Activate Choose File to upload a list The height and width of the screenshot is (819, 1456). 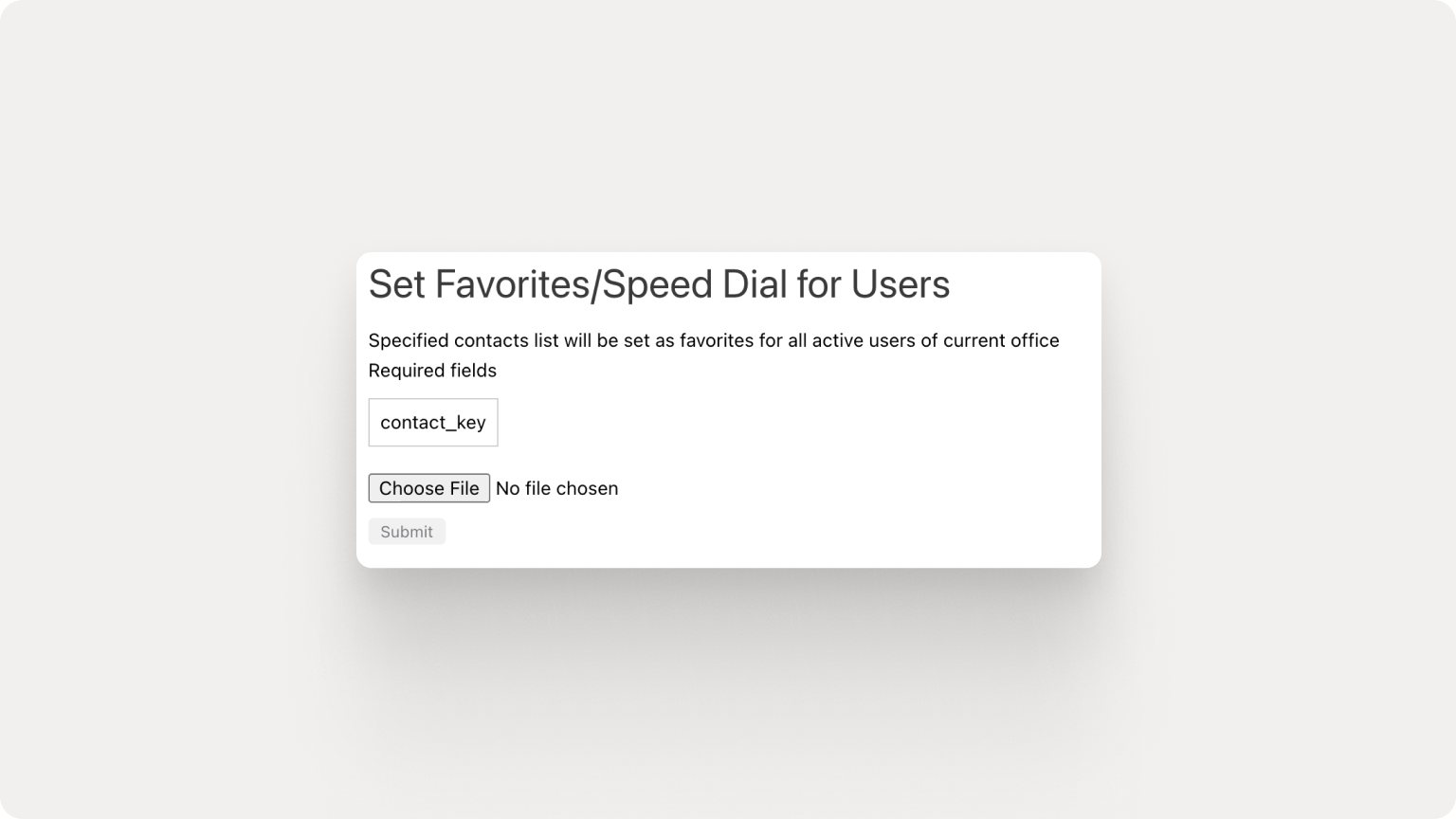428,488
